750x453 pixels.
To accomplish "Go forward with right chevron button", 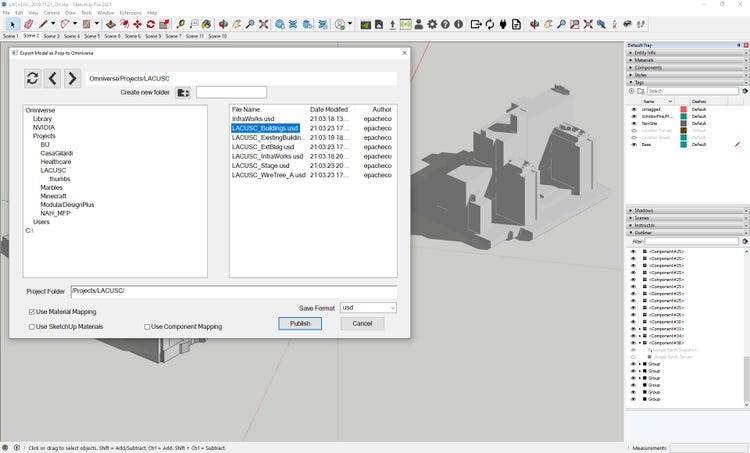I will [73, 78].
